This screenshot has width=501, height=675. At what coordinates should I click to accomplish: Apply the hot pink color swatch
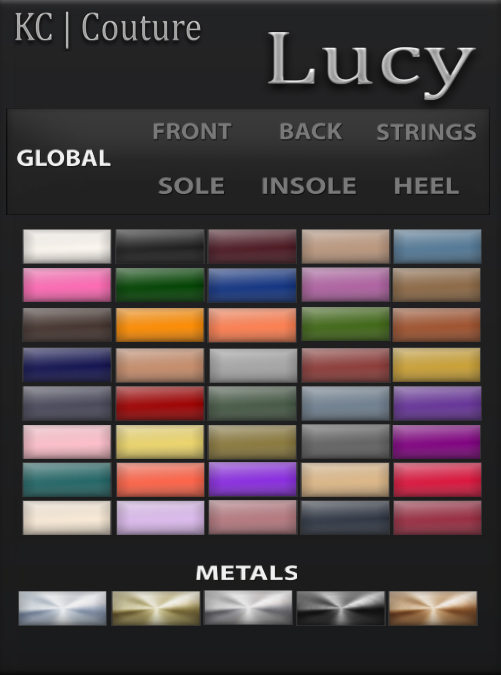click(67, 285)
